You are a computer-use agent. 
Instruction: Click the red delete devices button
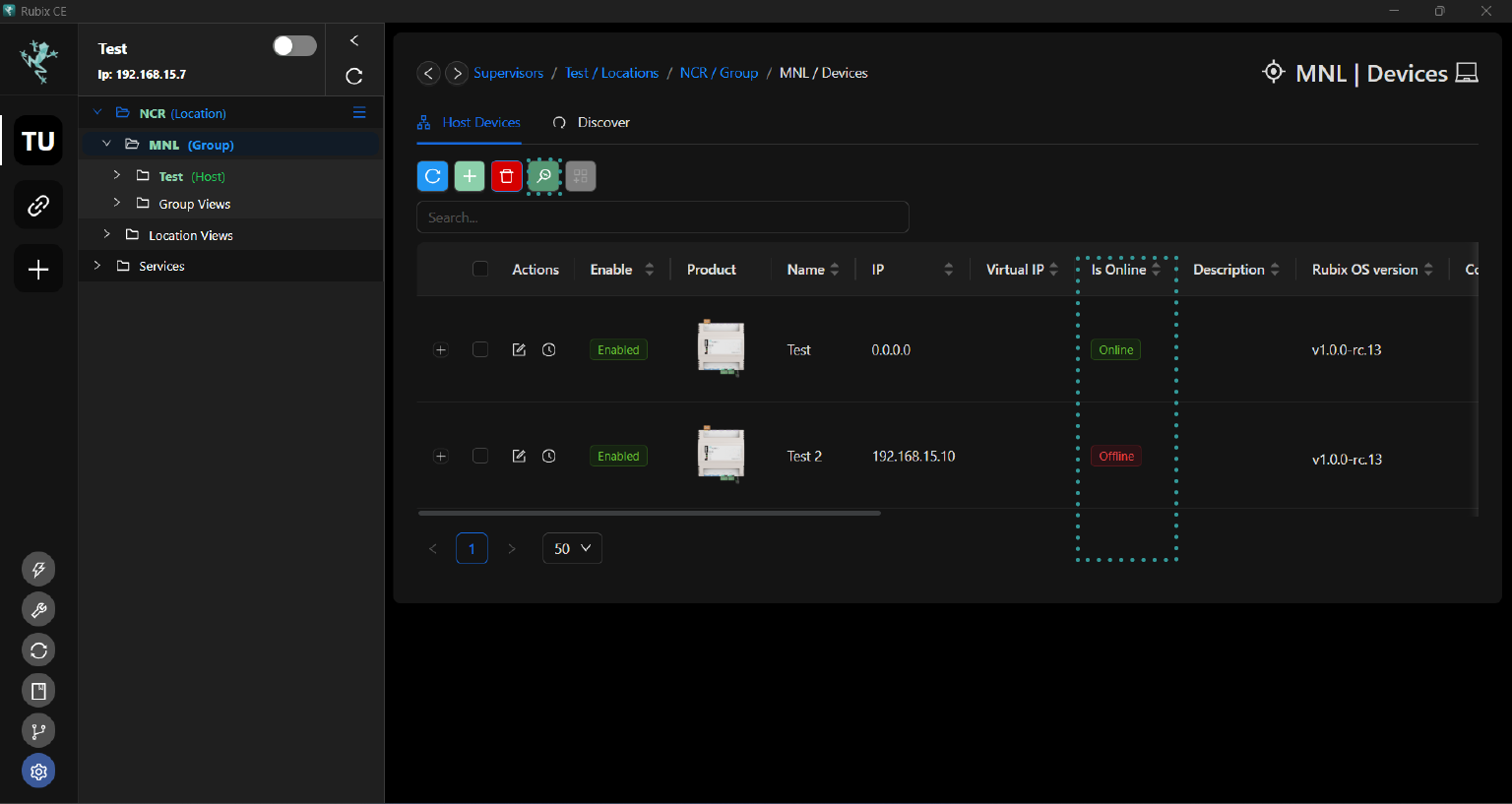(506, 176)
